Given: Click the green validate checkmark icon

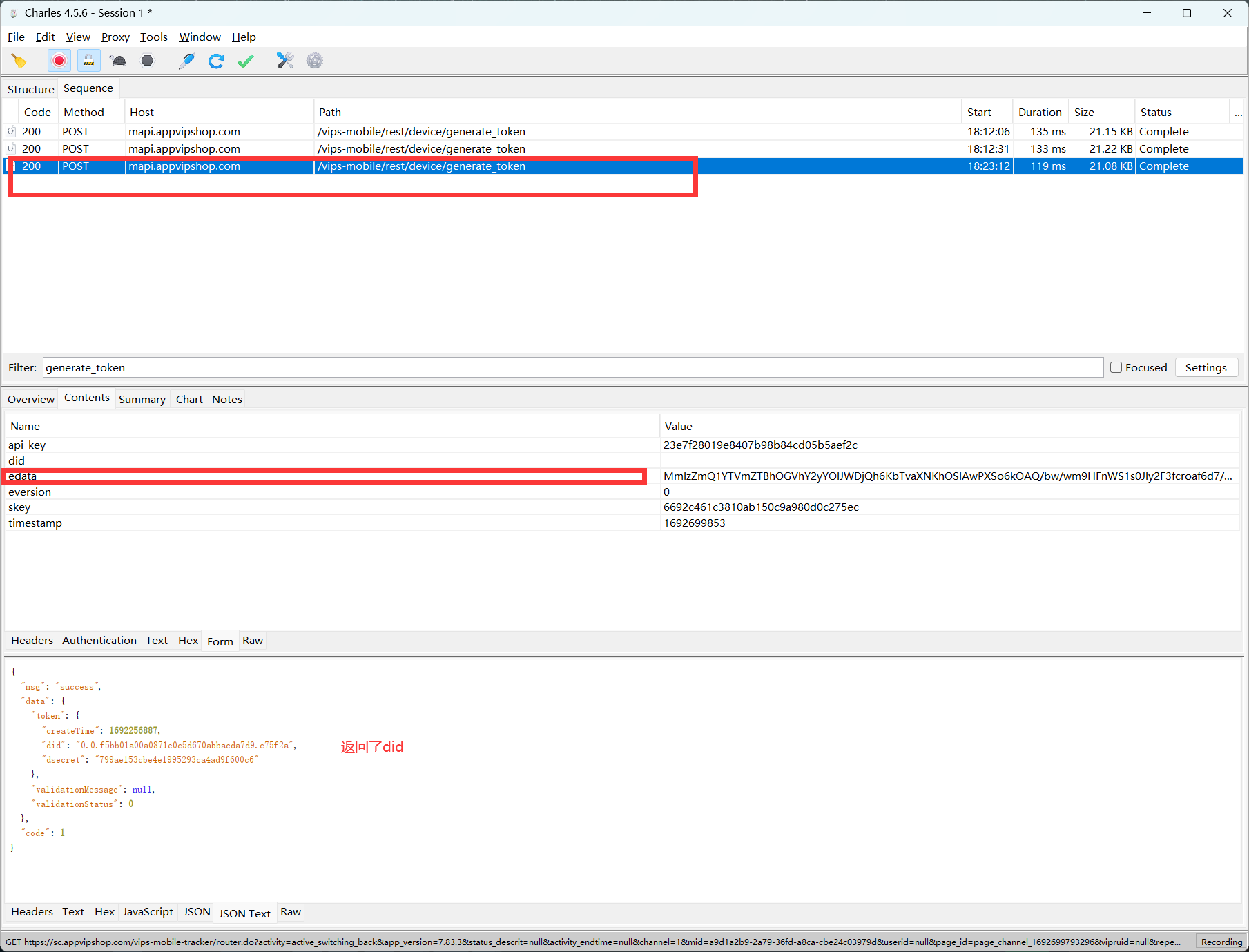Looking at the screenshot, I should pyautogui.click(x=246, y=61).
